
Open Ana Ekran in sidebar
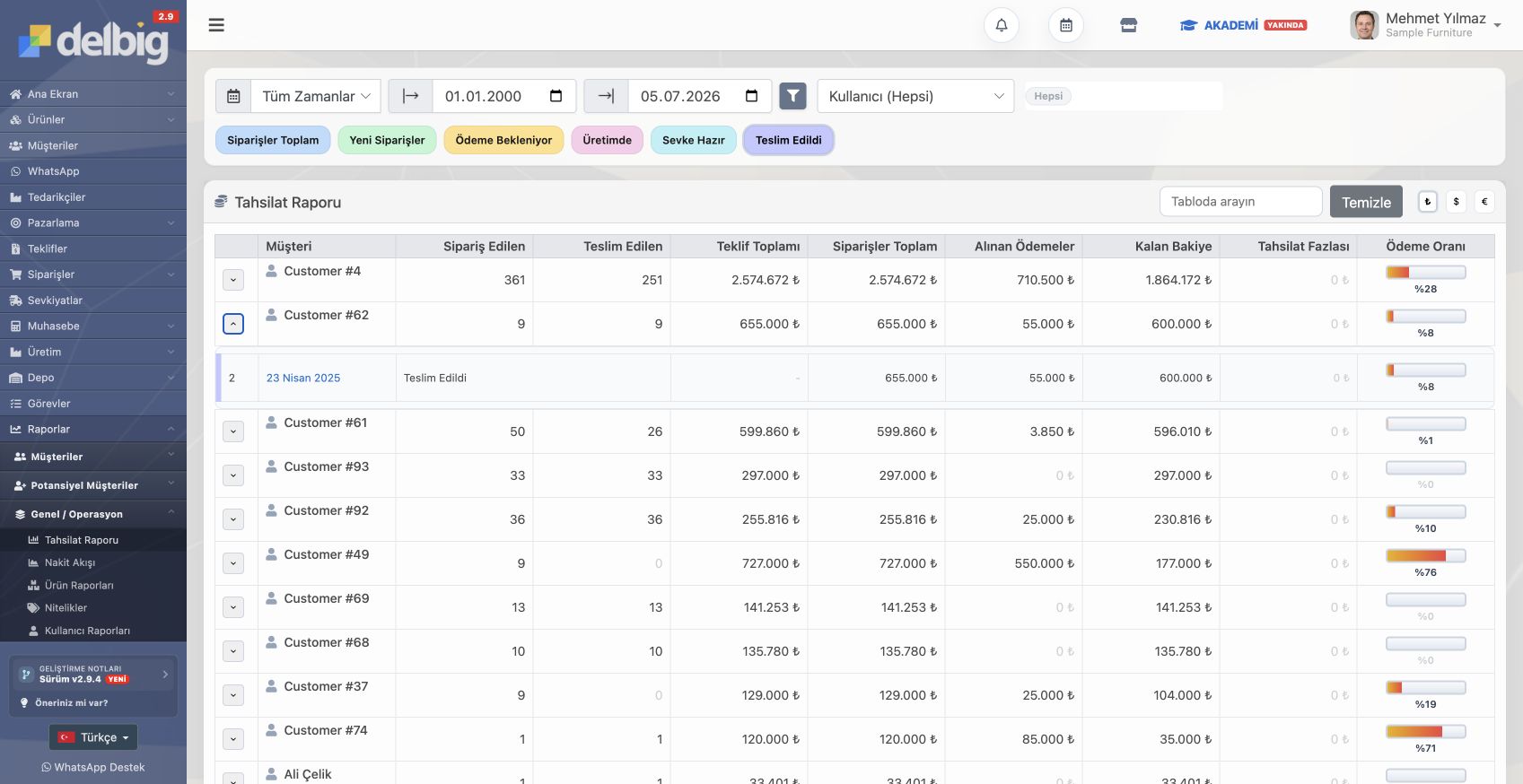(93, 93)
